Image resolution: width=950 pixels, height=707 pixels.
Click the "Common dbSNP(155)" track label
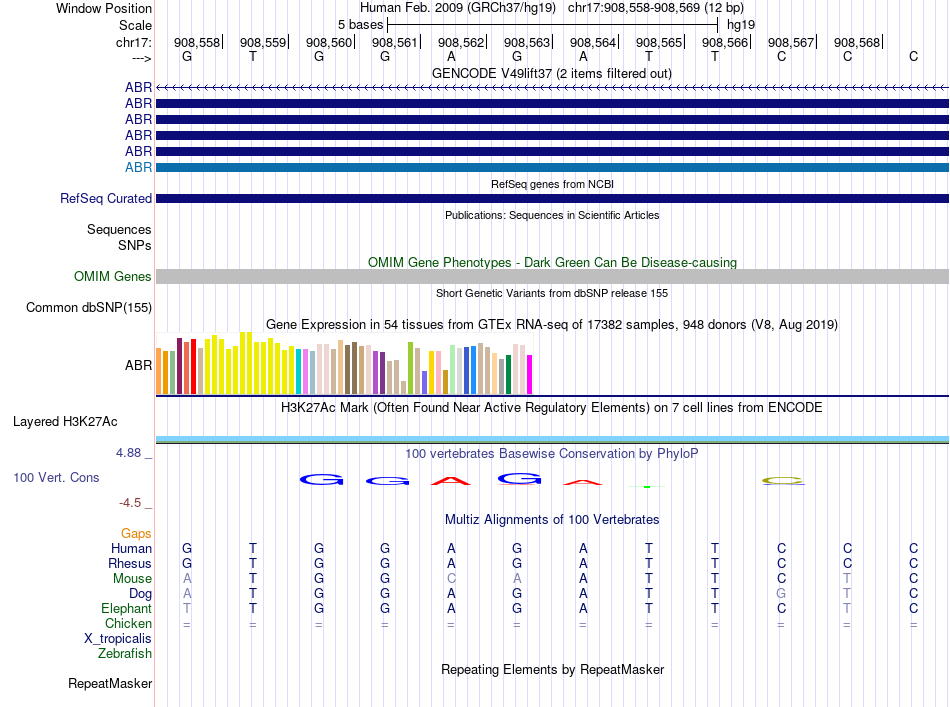89,307
